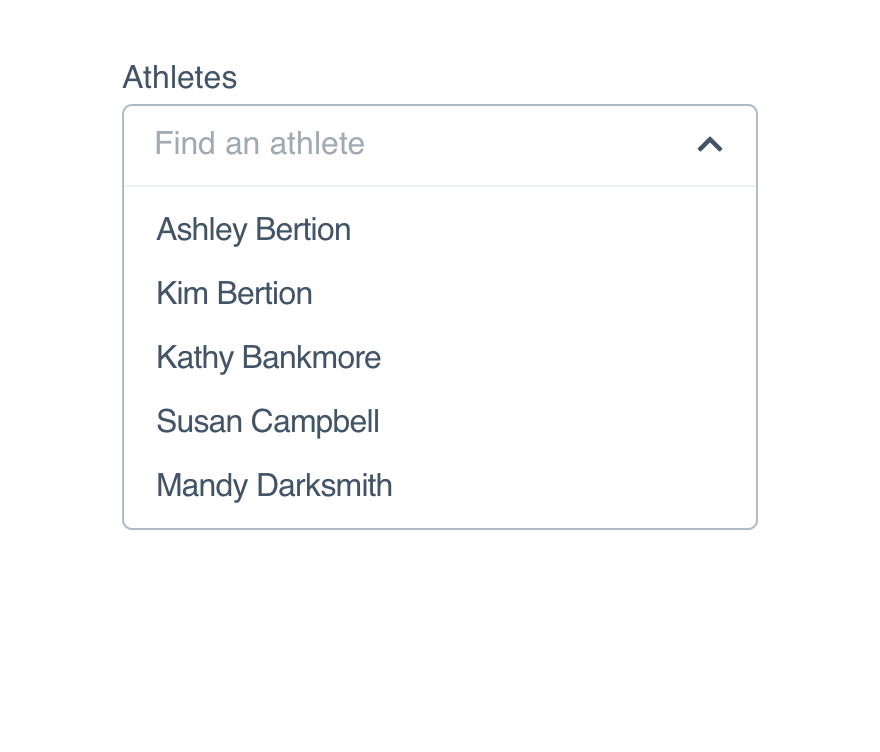Click the last listed athlete, Mandy Darksmith
880x752 pixels.
pos(274,485)
